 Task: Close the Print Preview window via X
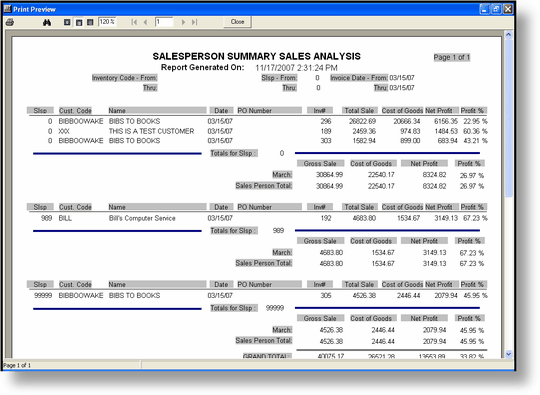coord(508,9)
